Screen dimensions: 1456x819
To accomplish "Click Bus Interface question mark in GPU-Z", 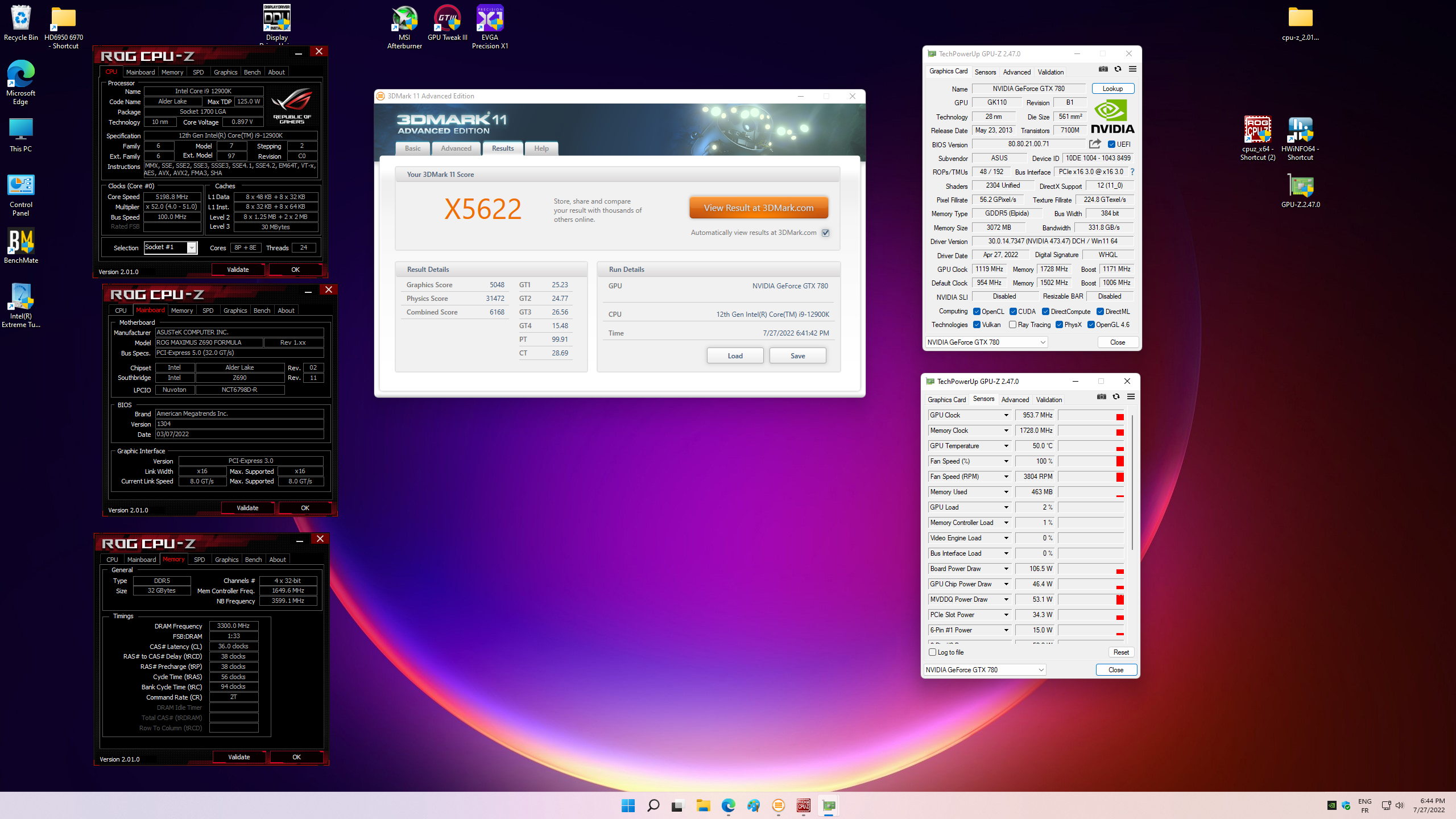I will pos(1132,172).
